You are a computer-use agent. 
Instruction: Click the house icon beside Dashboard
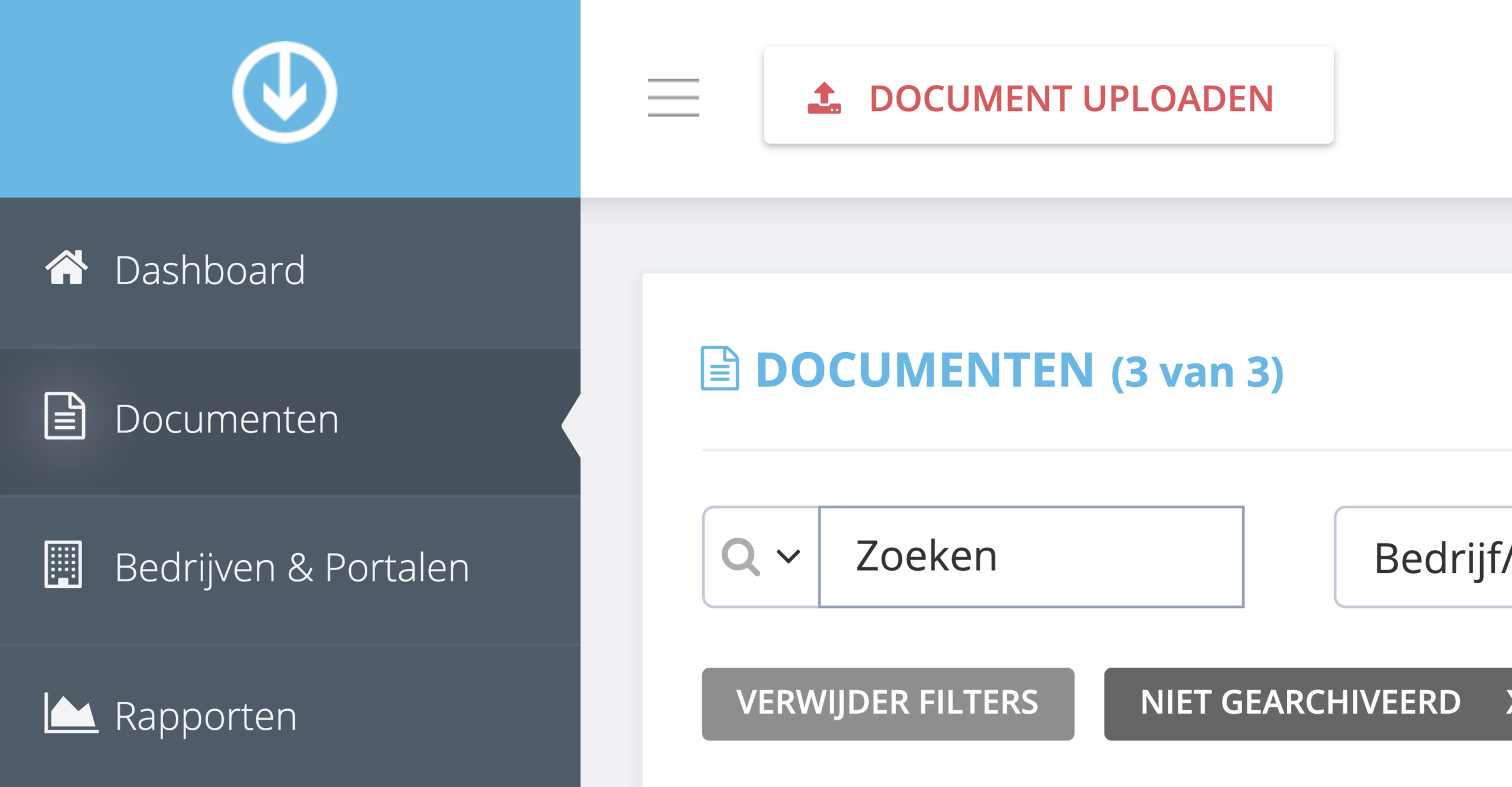(x=66, y=268)
